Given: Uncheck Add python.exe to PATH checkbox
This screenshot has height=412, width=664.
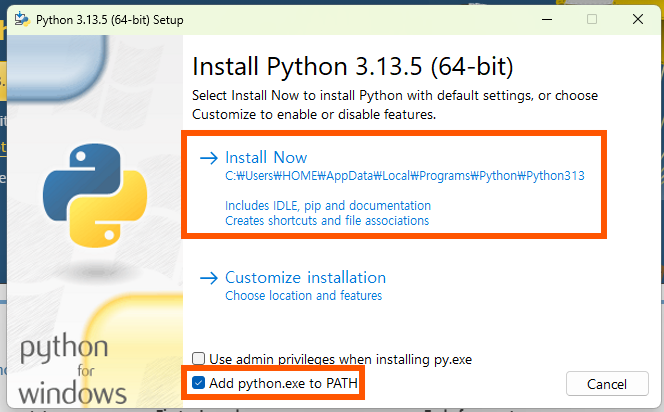Looking at the screenshot, I should (x=198, y=383).
